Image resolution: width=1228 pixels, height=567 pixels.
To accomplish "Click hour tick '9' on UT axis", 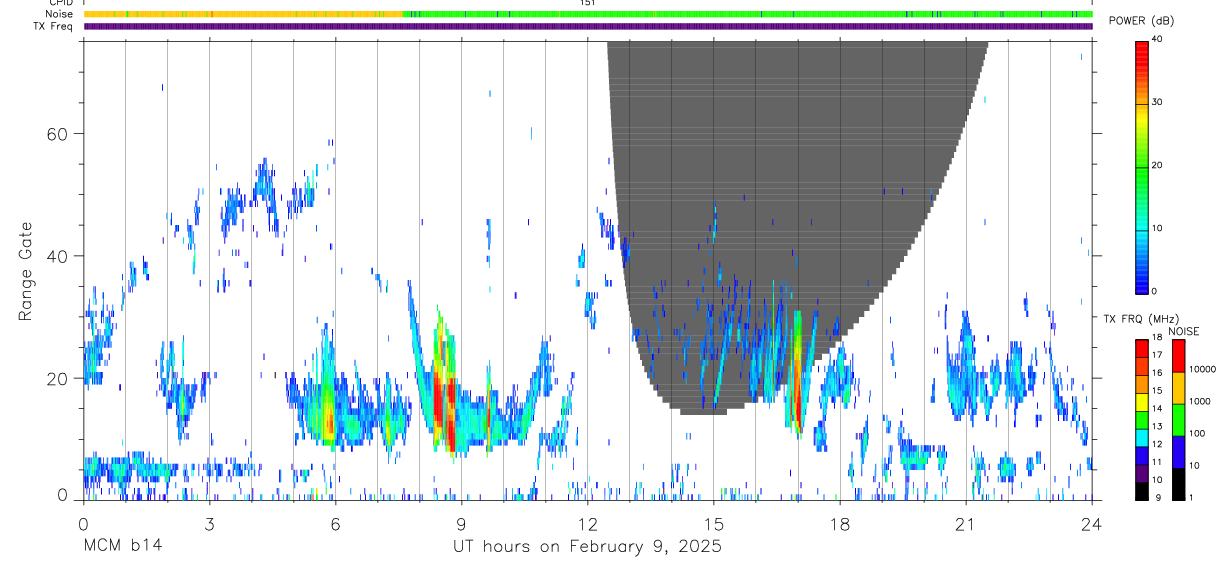I will coord(461,524).
